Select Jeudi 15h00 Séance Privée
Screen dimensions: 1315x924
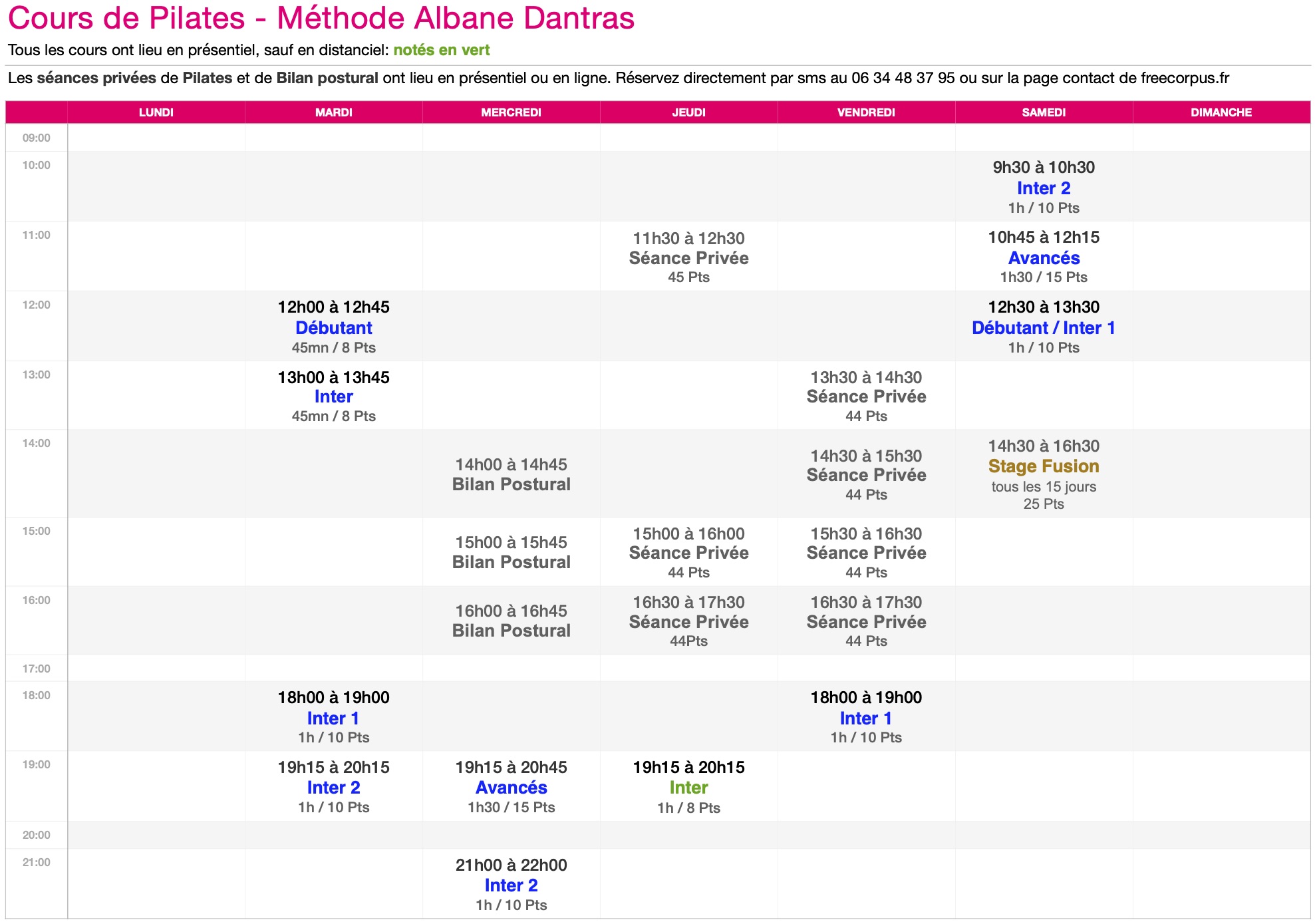tap(688, 552)
